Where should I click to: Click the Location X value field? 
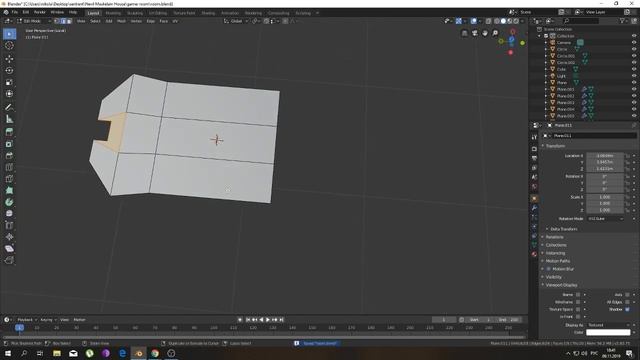605,156
